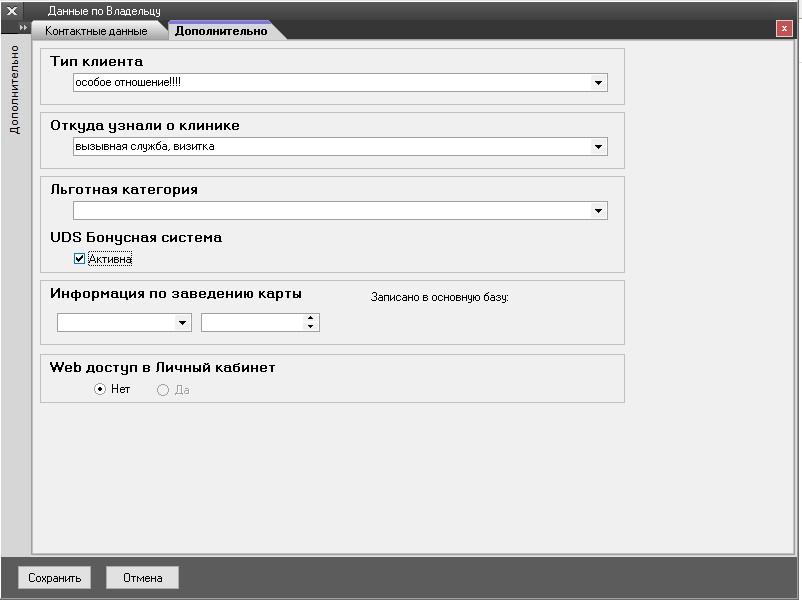Click the особое отношение!!!! client type field
The width and height of the screenshot is (802, 603).
[330, 83]
